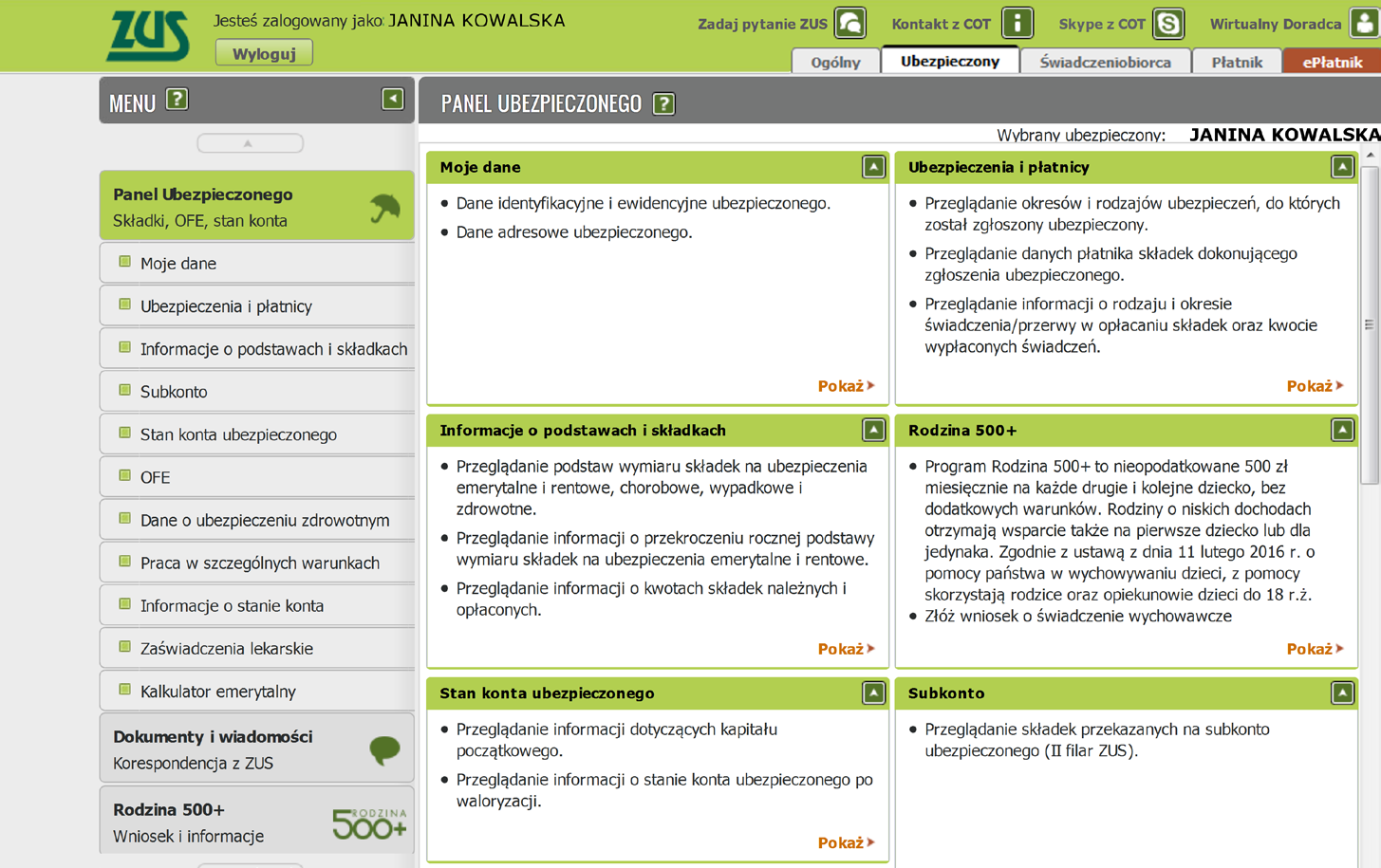The height and width of the screenshot is (868, 1381).
Task: Switch to the Świadczeniobiorca tab
Action: (1105, 62)
